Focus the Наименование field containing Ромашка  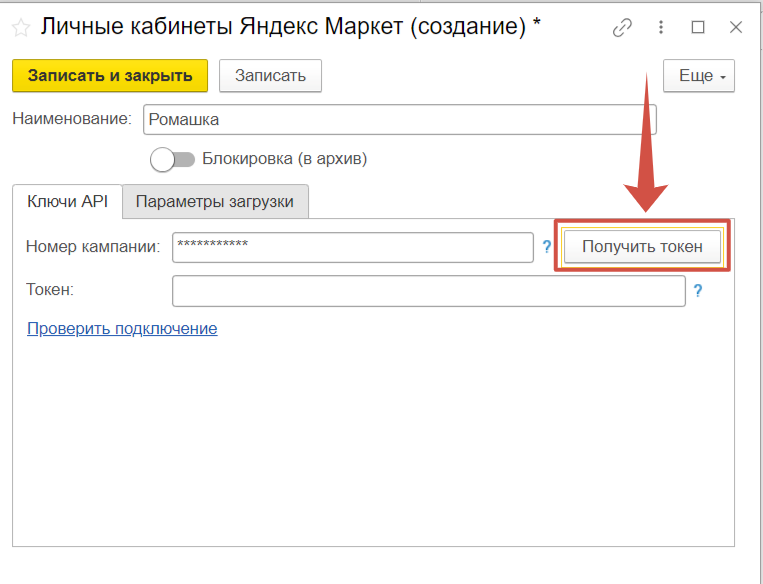click(399, 120)
